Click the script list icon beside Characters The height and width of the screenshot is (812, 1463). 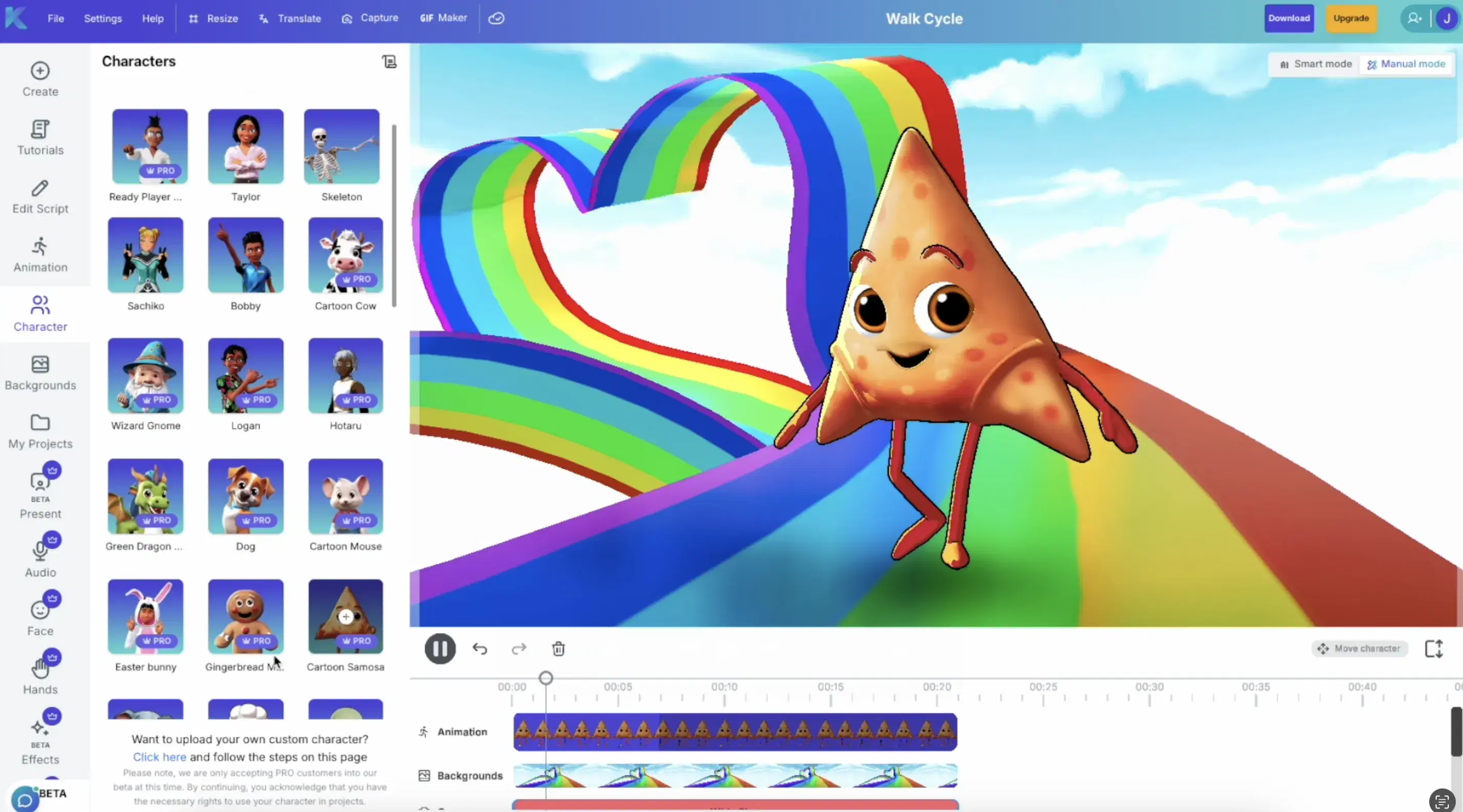click(389, 61)
